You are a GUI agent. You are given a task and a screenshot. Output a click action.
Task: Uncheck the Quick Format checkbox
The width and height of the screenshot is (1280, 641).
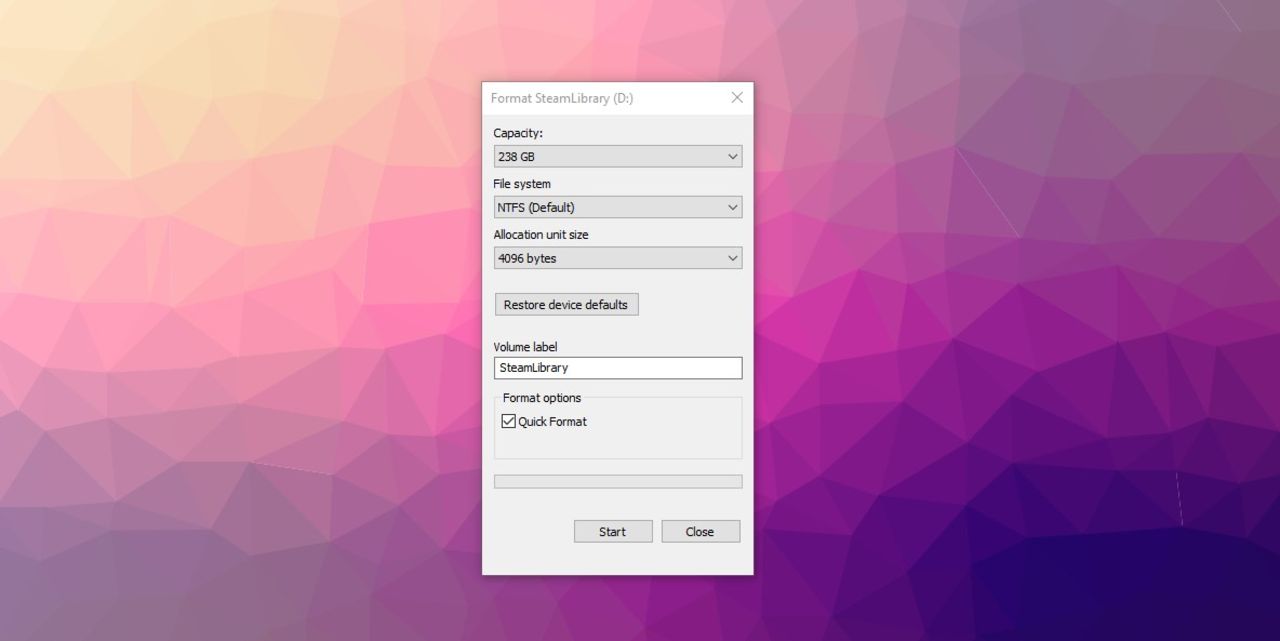click(509, 422)
